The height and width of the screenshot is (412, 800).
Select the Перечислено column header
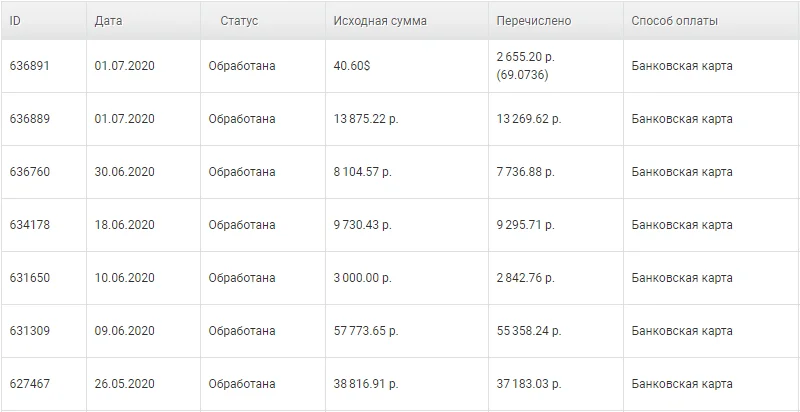pos(534,21)
